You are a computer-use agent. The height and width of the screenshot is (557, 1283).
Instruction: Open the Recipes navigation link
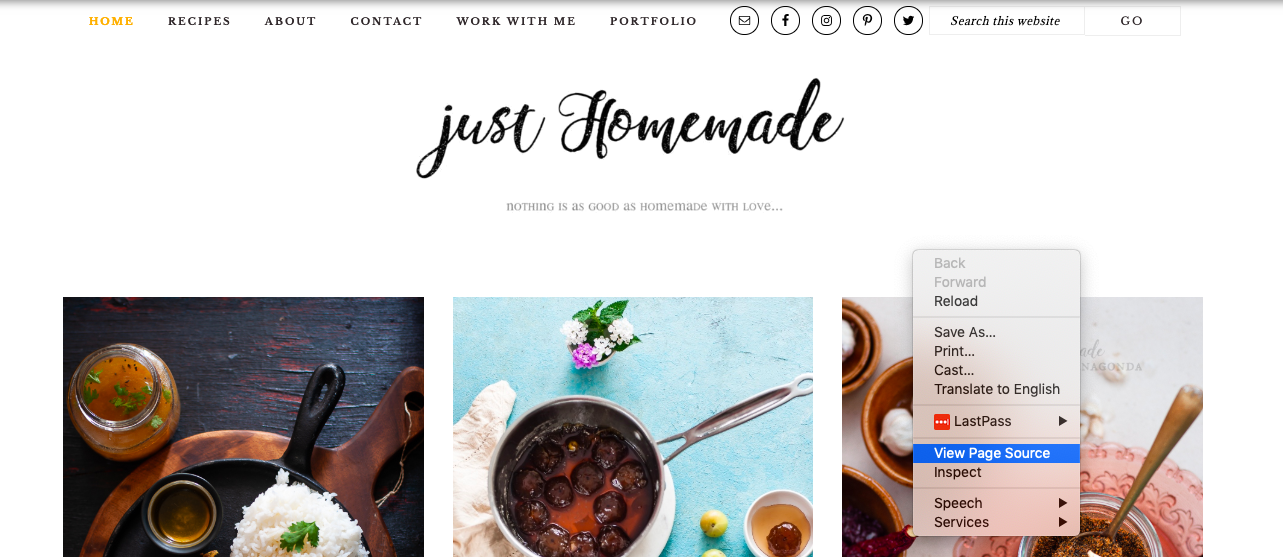199,21
